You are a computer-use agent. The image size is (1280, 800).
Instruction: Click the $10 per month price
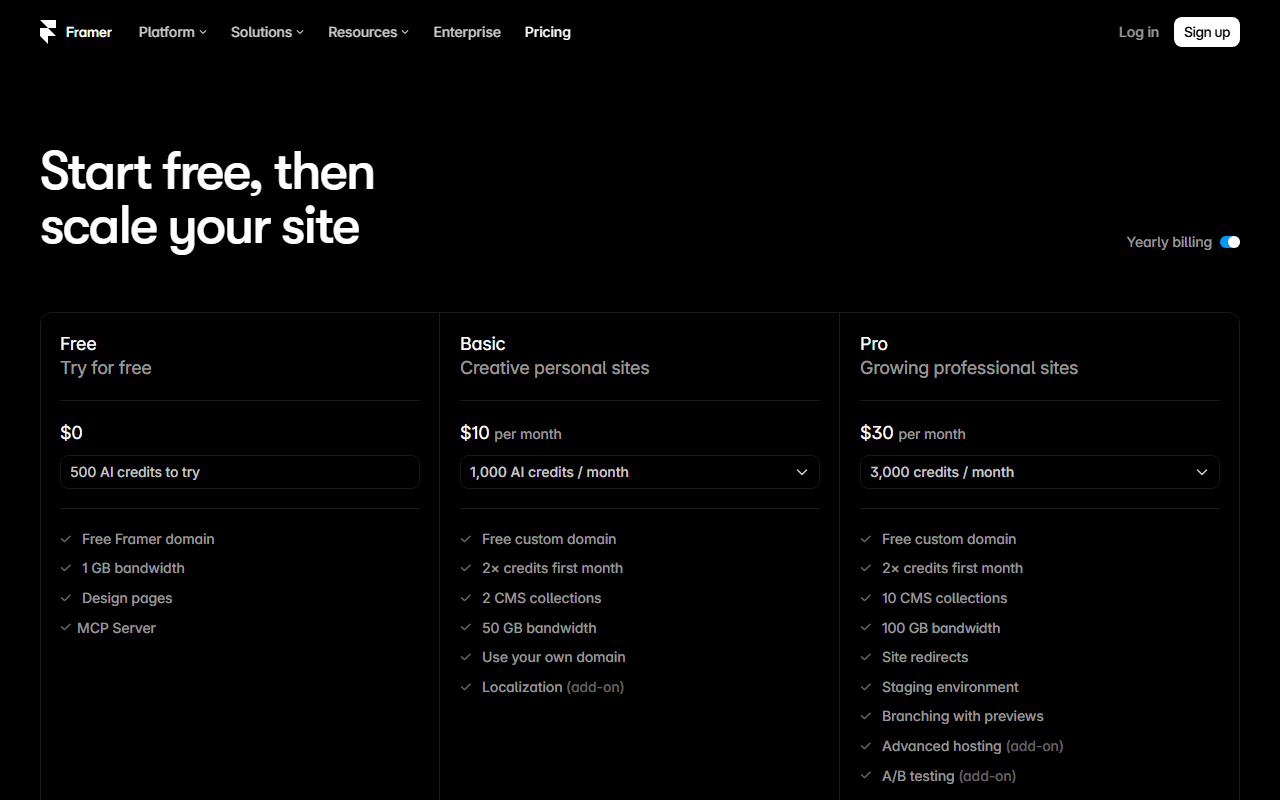tap(511, 433)
